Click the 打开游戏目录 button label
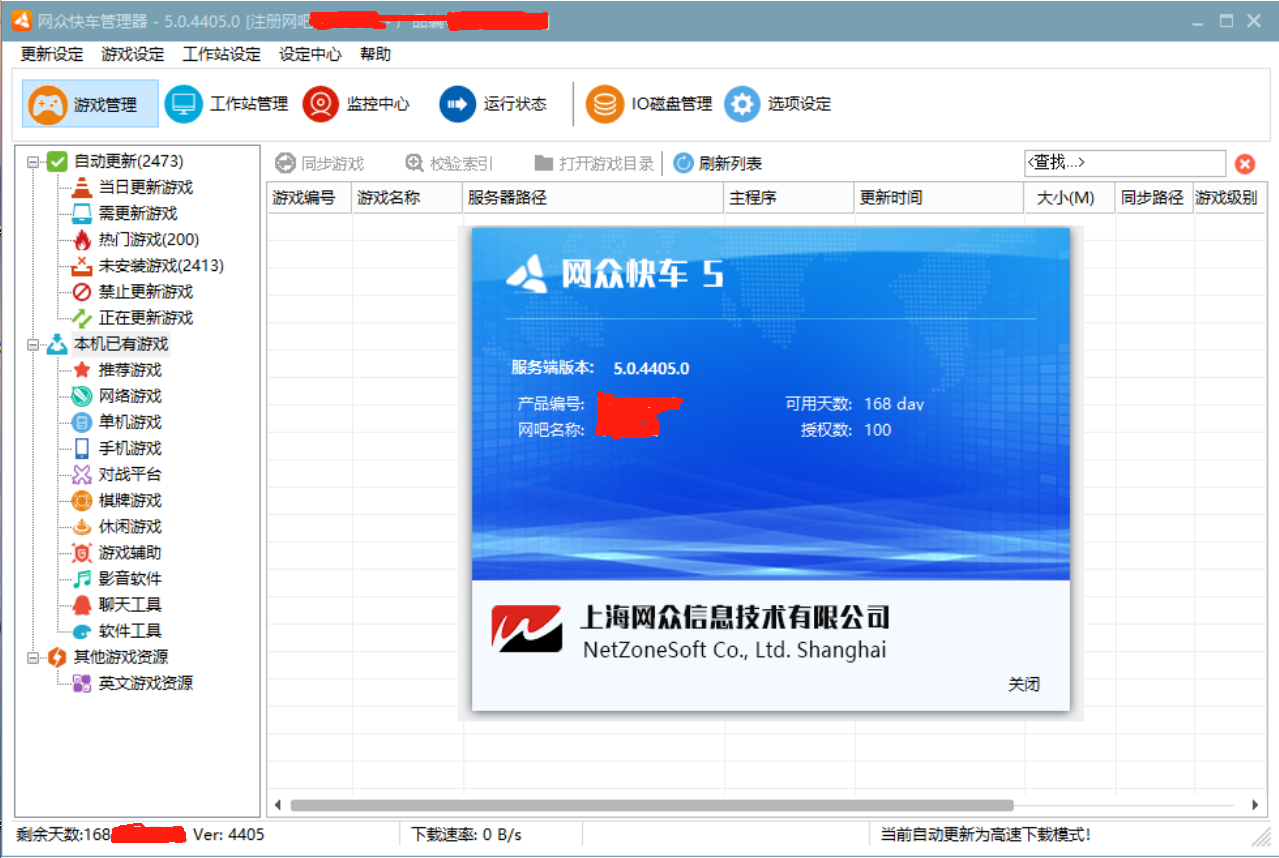This screenshot has width=1279, height=858. coord(606,164)
